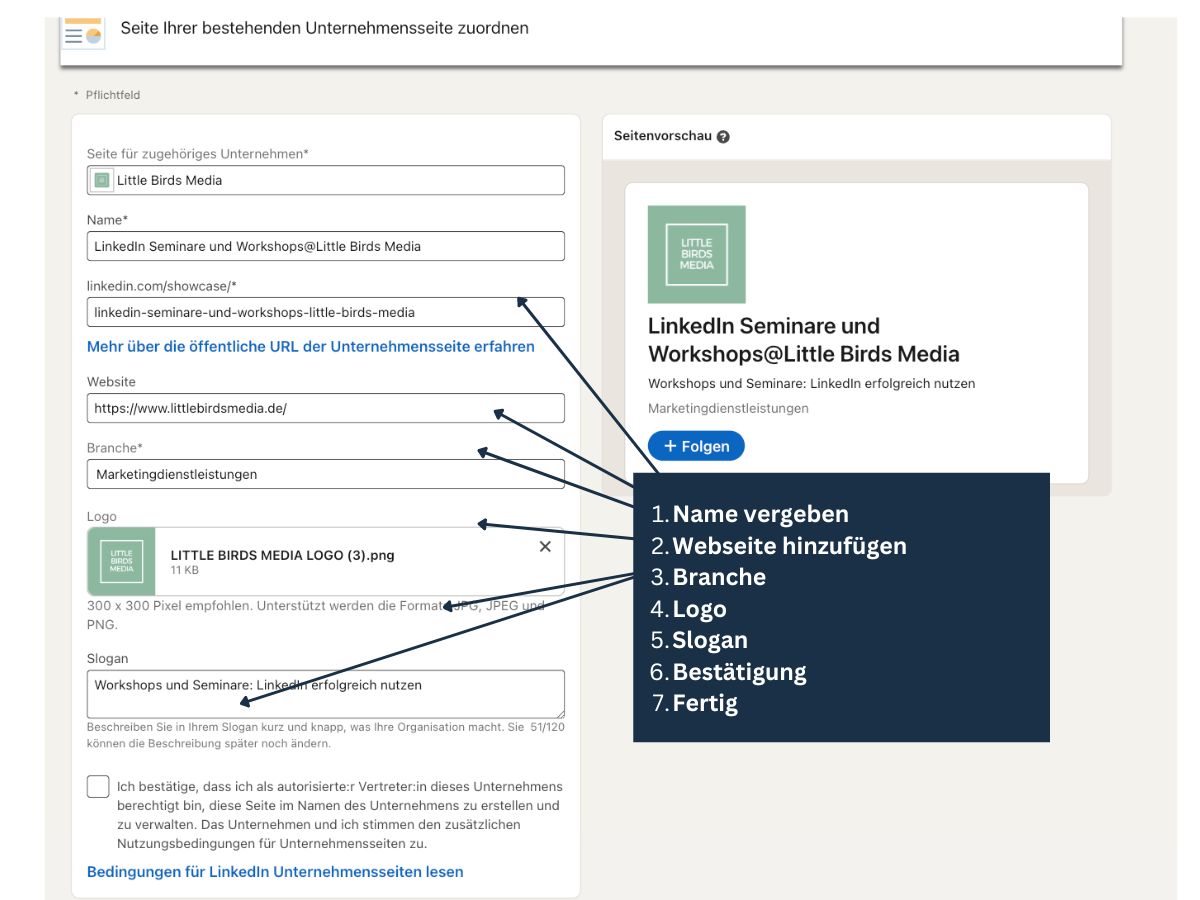This screenshot has height=900, width=1200.
Task: Click the Website input field
Action: point(326,408)
